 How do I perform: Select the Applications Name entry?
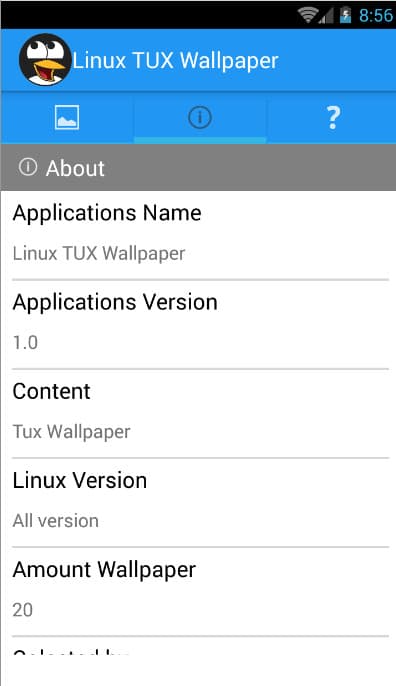(200, 235)
